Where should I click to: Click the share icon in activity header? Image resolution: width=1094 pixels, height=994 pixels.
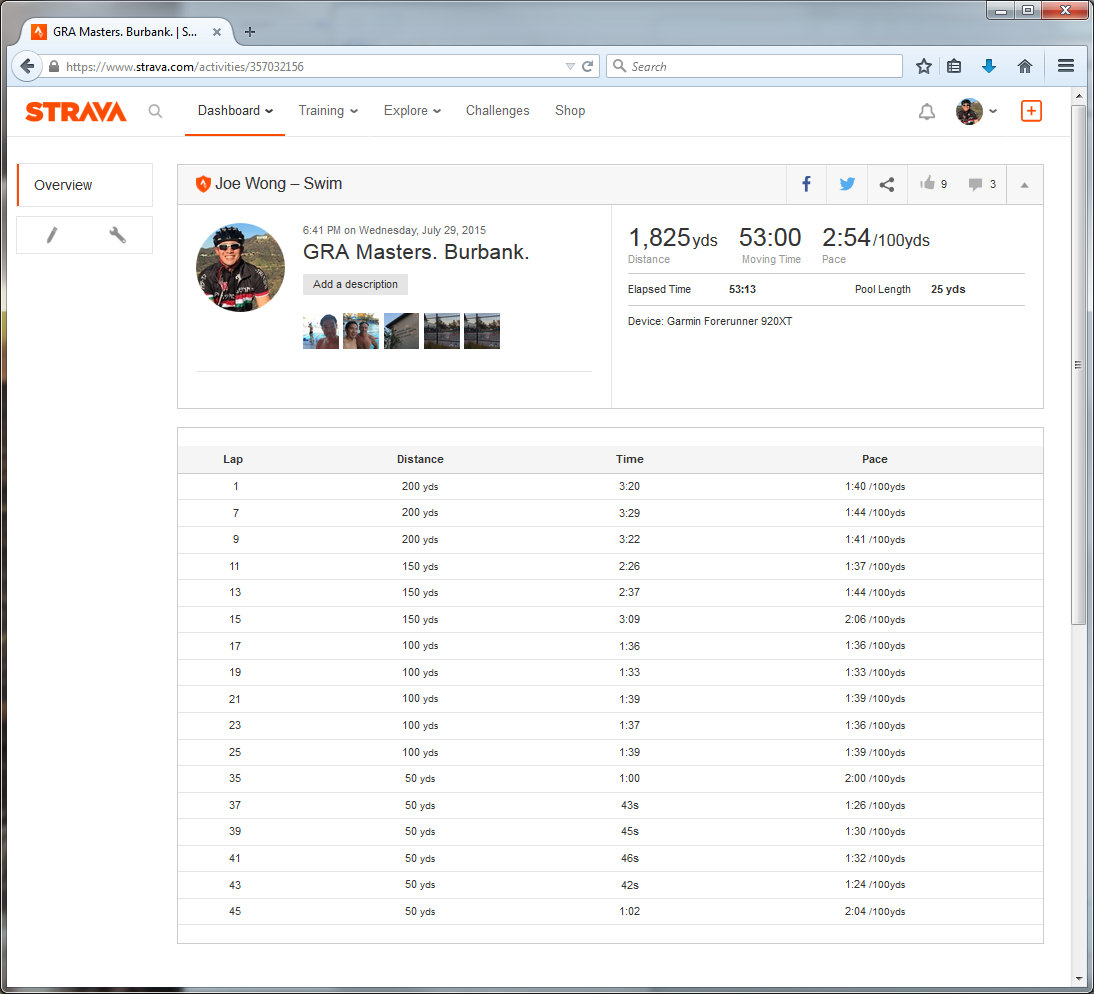pos(886,184)
